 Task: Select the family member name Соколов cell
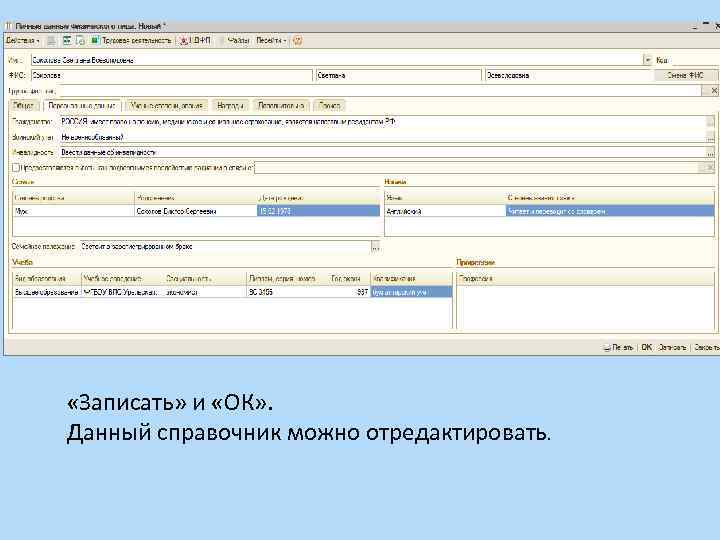pos(196,211)
